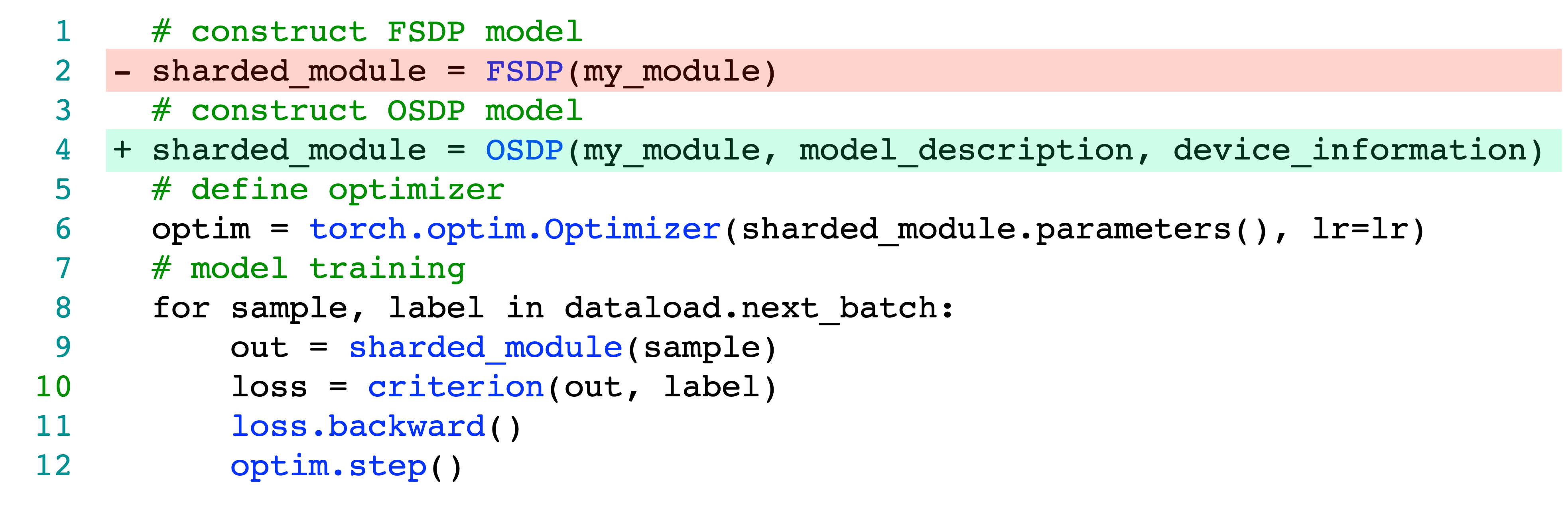Click the plus sign on line 4
The height and width of the screenshot is (506, 1568).
point(122,150)
